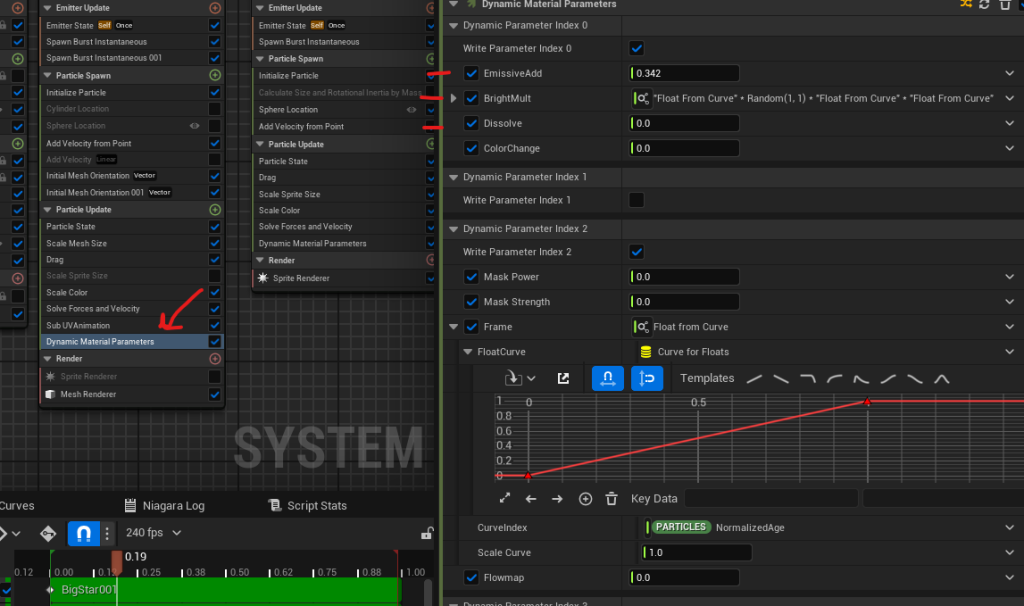
Task: Enable the Write Parameter Index 1 checkbox
Action: click(637, 200)
